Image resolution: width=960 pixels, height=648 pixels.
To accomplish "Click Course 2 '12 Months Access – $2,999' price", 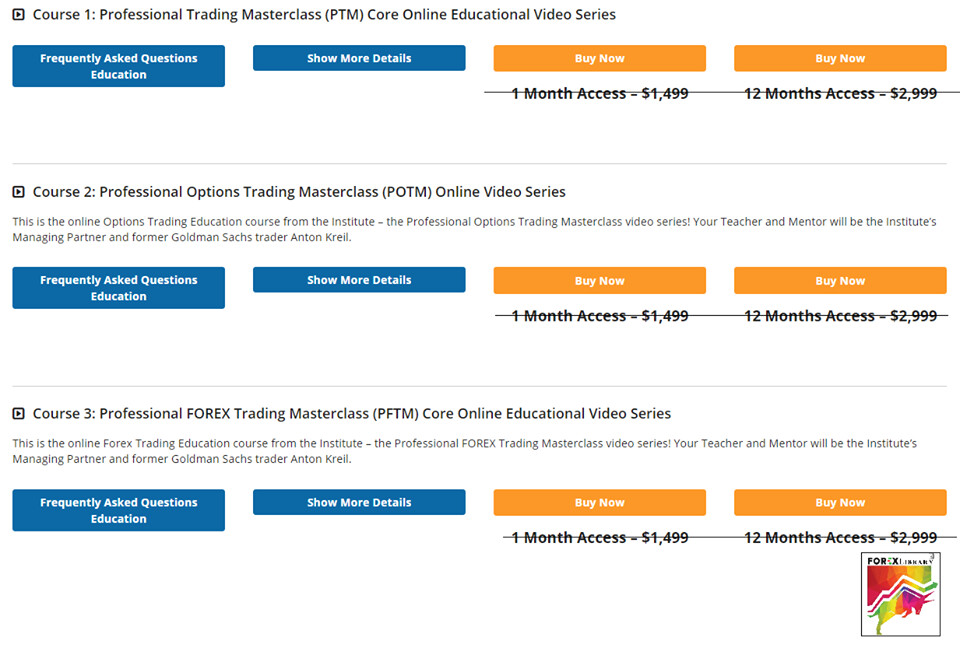I will [x=840, y=316].
